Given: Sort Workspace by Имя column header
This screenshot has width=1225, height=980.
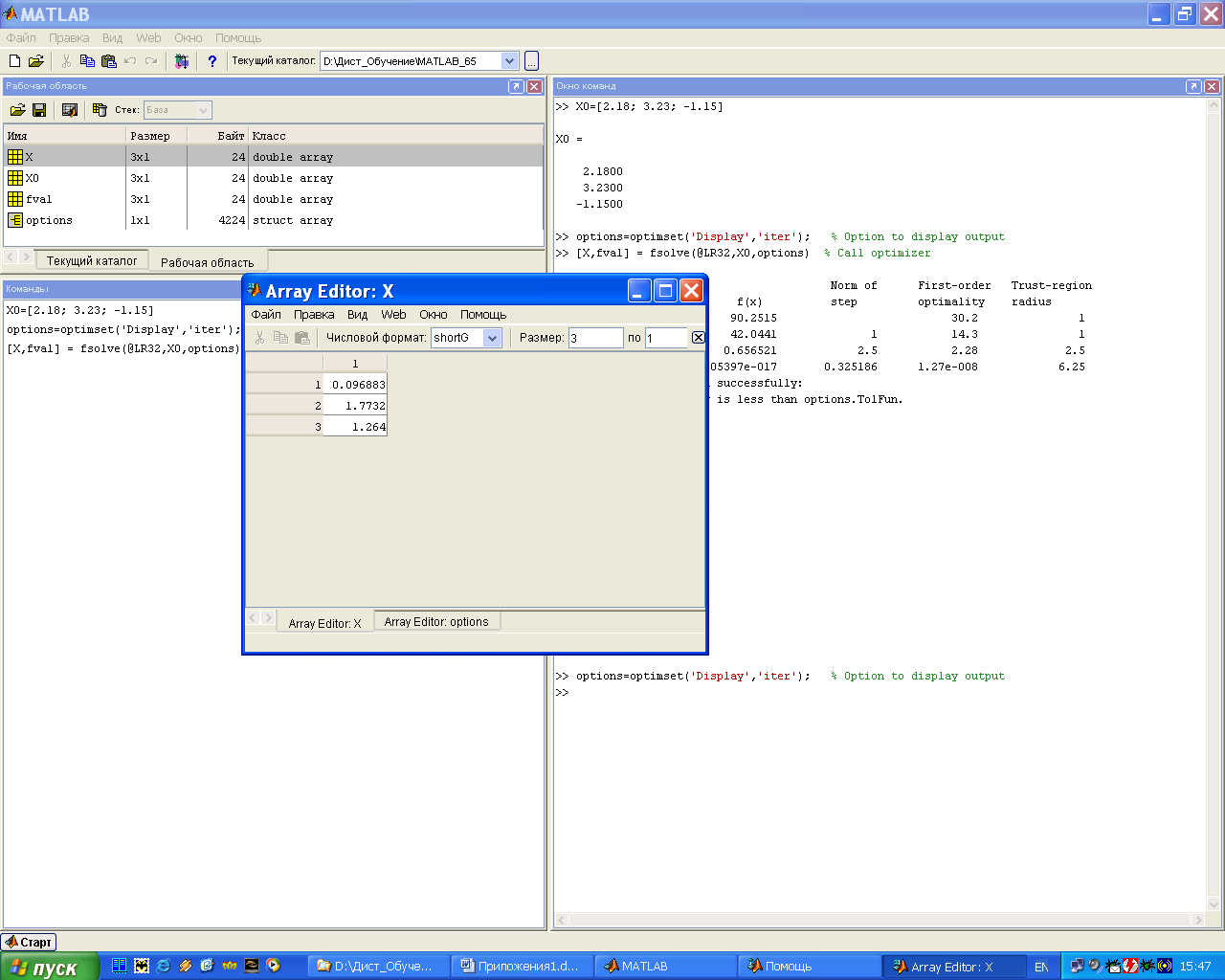Looking at the screenshot, I should click(x=65, y=136).
